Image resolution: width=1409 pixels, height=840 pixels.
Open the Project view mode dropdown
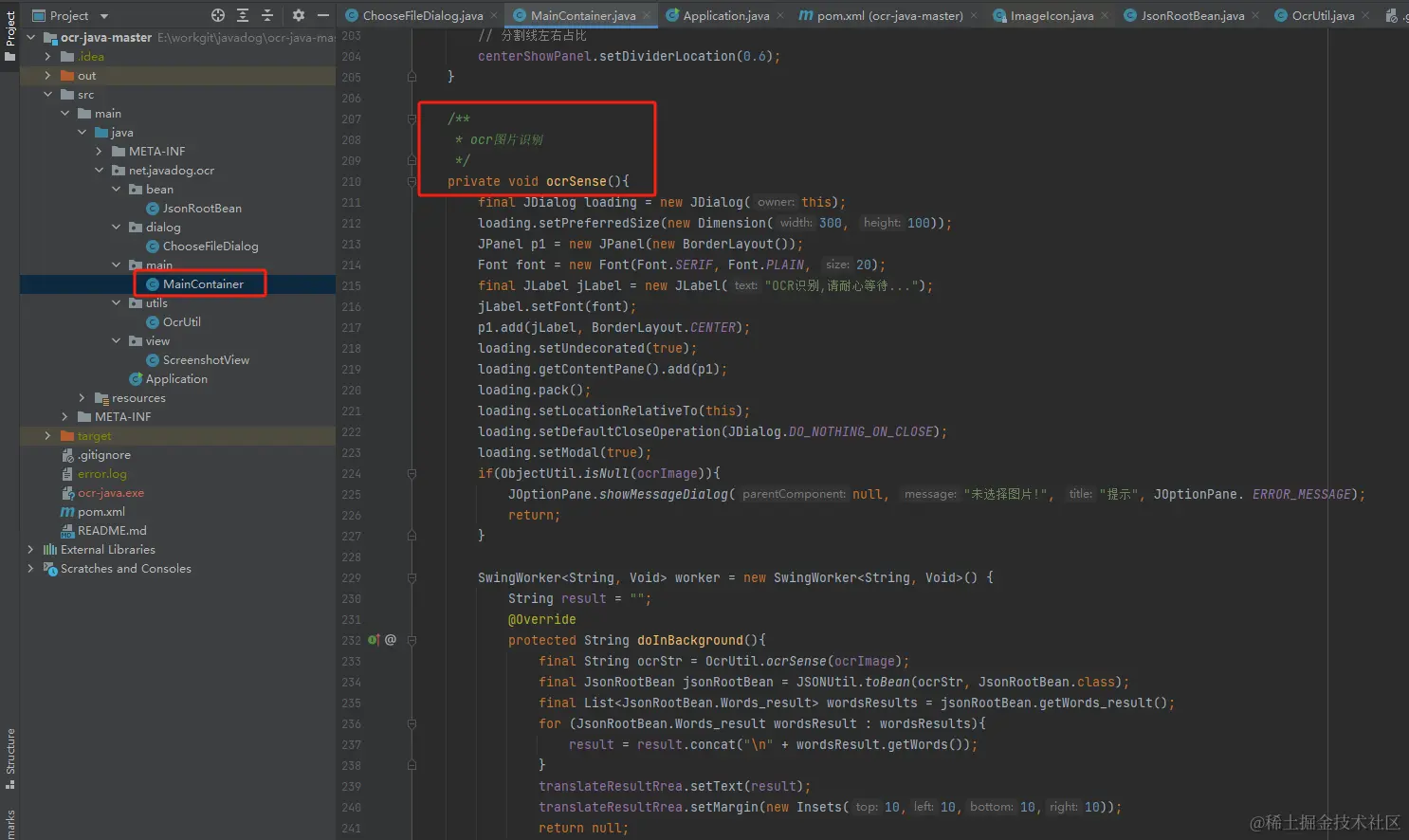click(x=105, y=15)
